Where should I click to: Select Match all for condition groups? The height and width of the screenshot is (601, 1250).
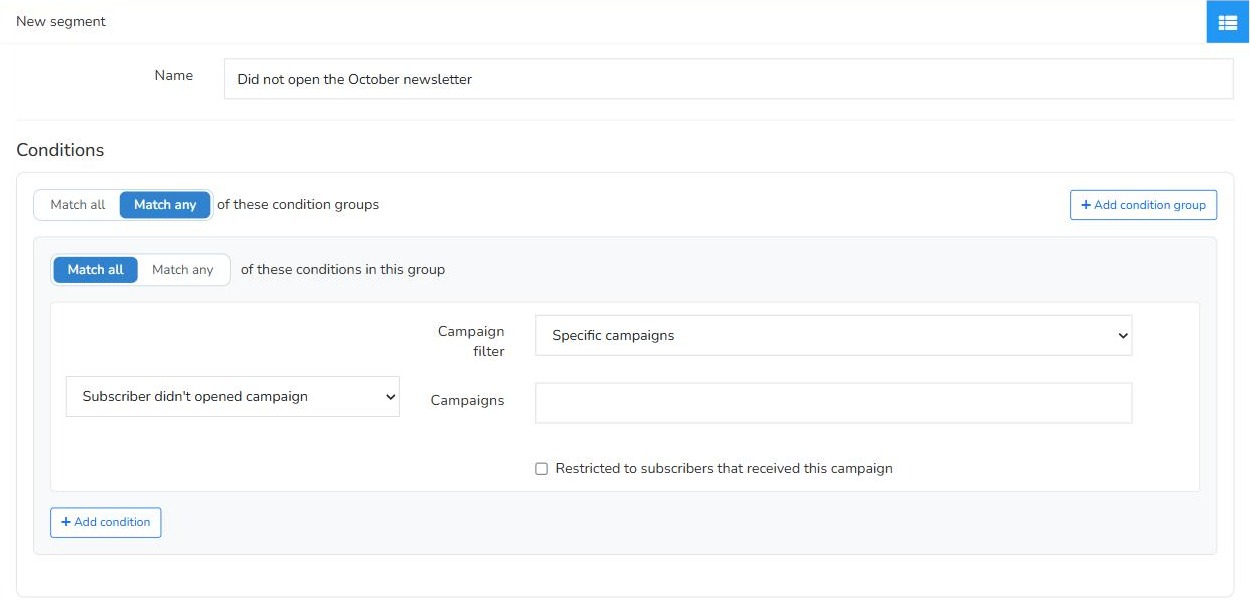77,205
